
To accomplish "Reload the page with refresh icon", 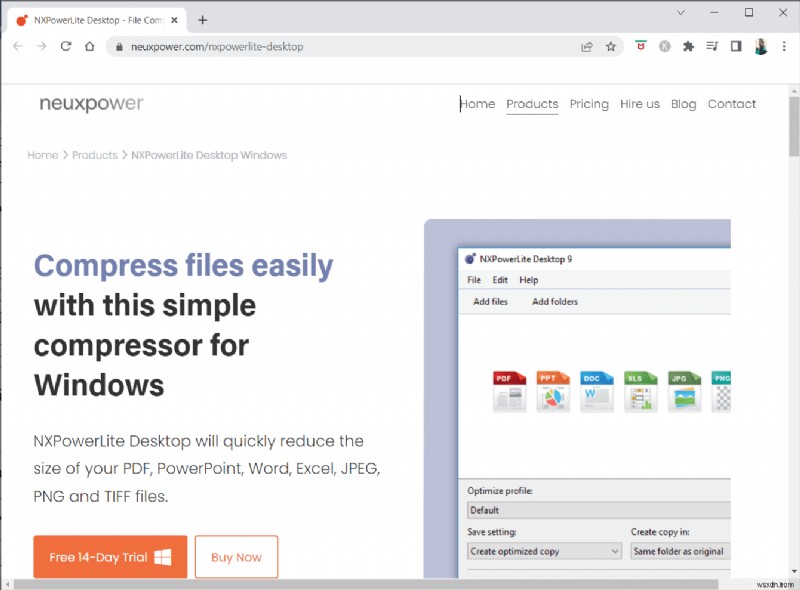I will point(66,46).
